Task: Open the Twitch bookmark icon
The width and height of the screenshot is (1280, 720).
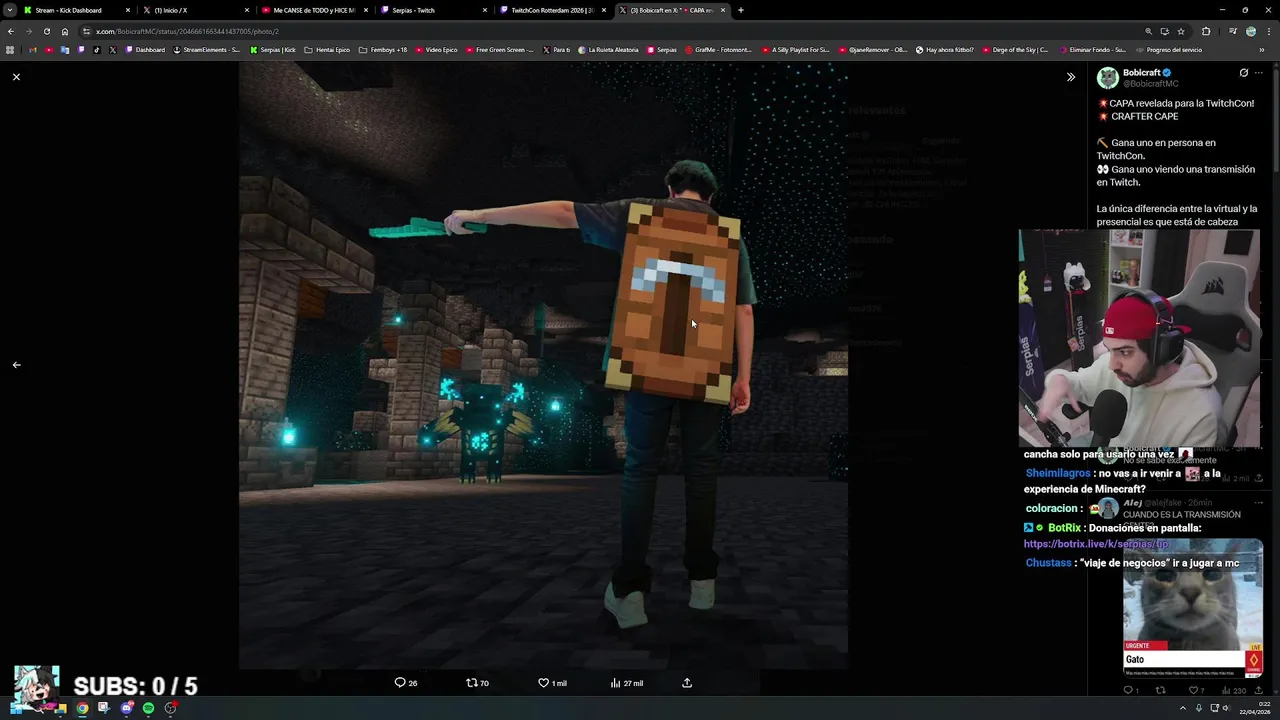Action: click(x=80, y=50)
